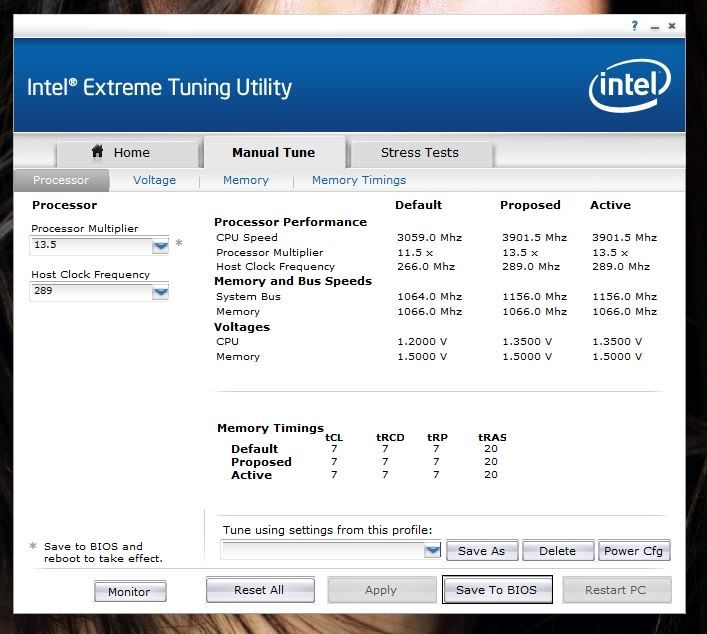Click the Active column header
Viewport: 707px width, 634px height.
[x=611, y=205]
